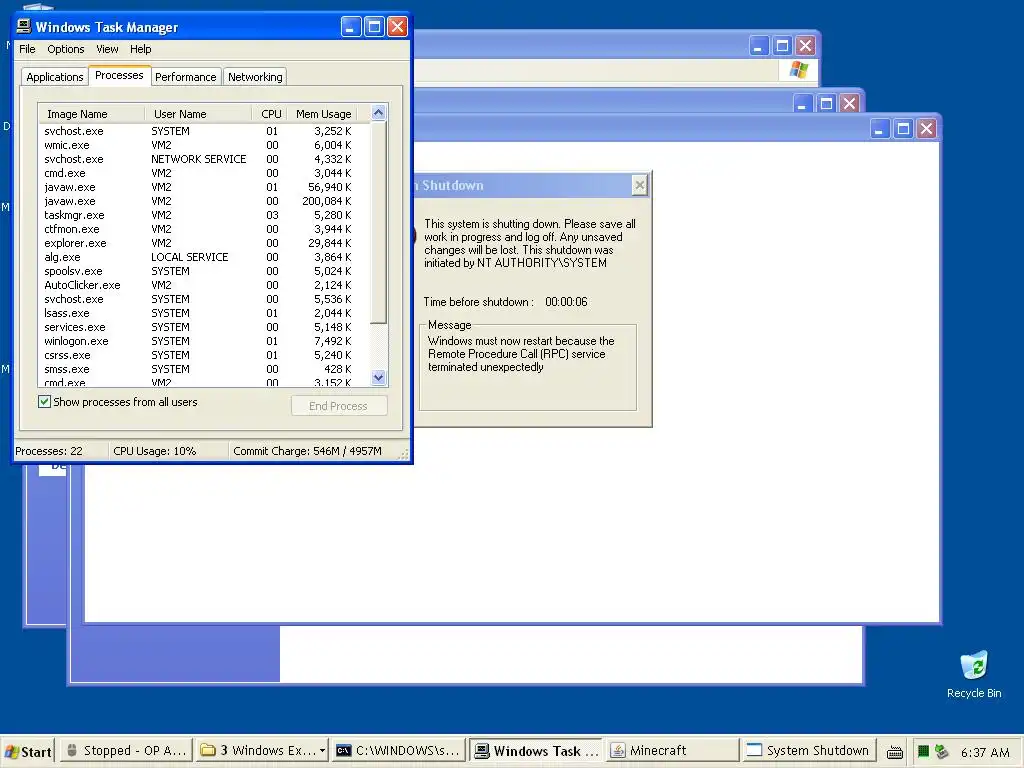Close the rearmost Explorer window

(x=805, y=46)
